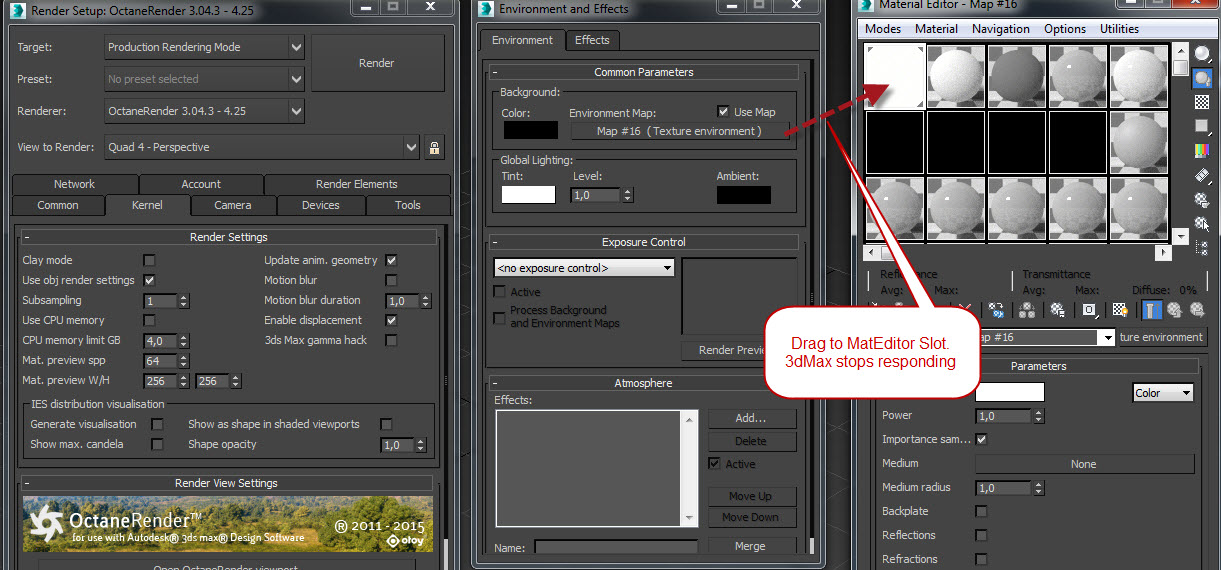1221x570 pixels.
Task: Click the Power value field
Action: (x=1004, y=416)
